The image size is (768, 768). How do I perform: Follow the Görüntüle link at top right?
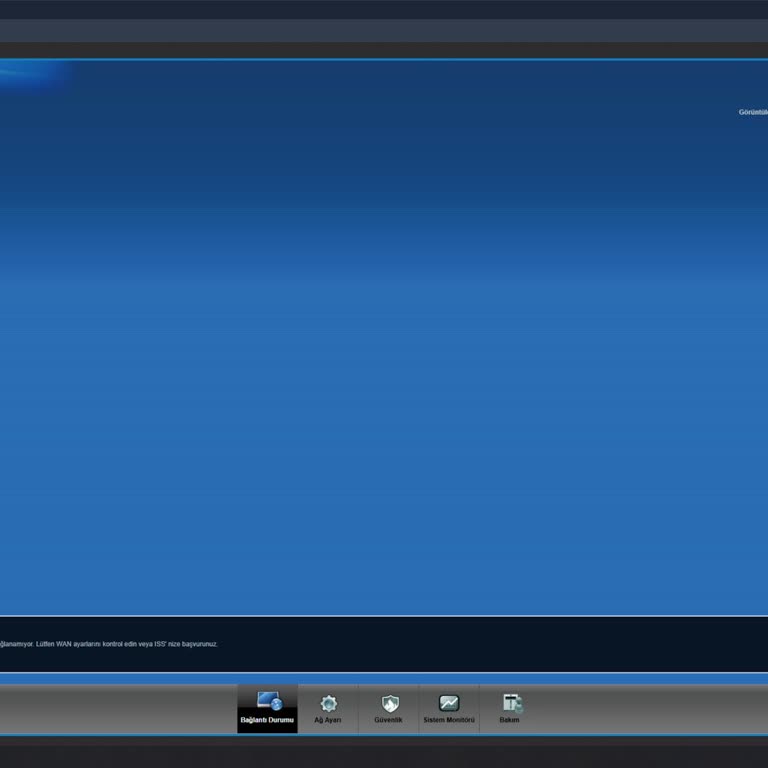coord(753,112)
